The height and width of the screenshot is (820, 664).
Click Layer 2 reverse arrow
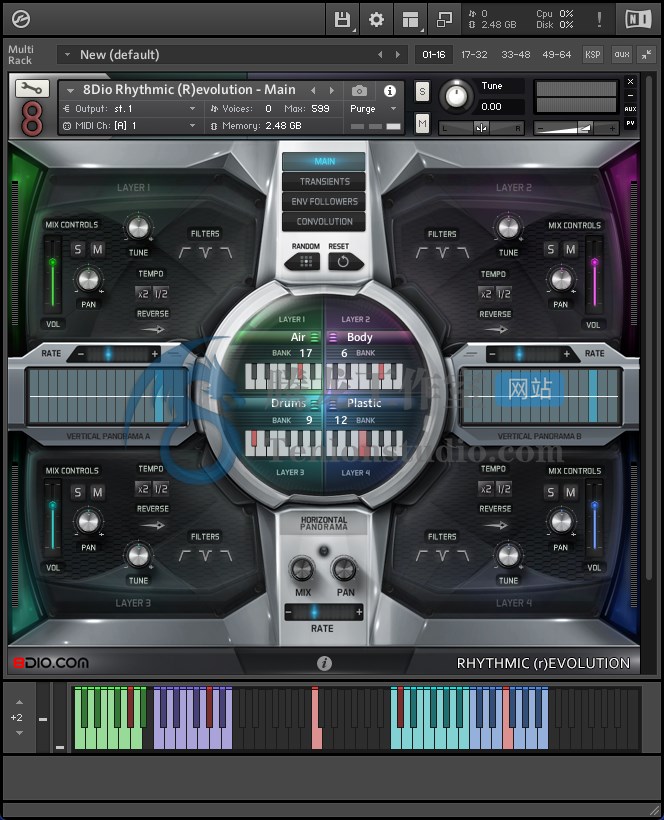point(496,329)
